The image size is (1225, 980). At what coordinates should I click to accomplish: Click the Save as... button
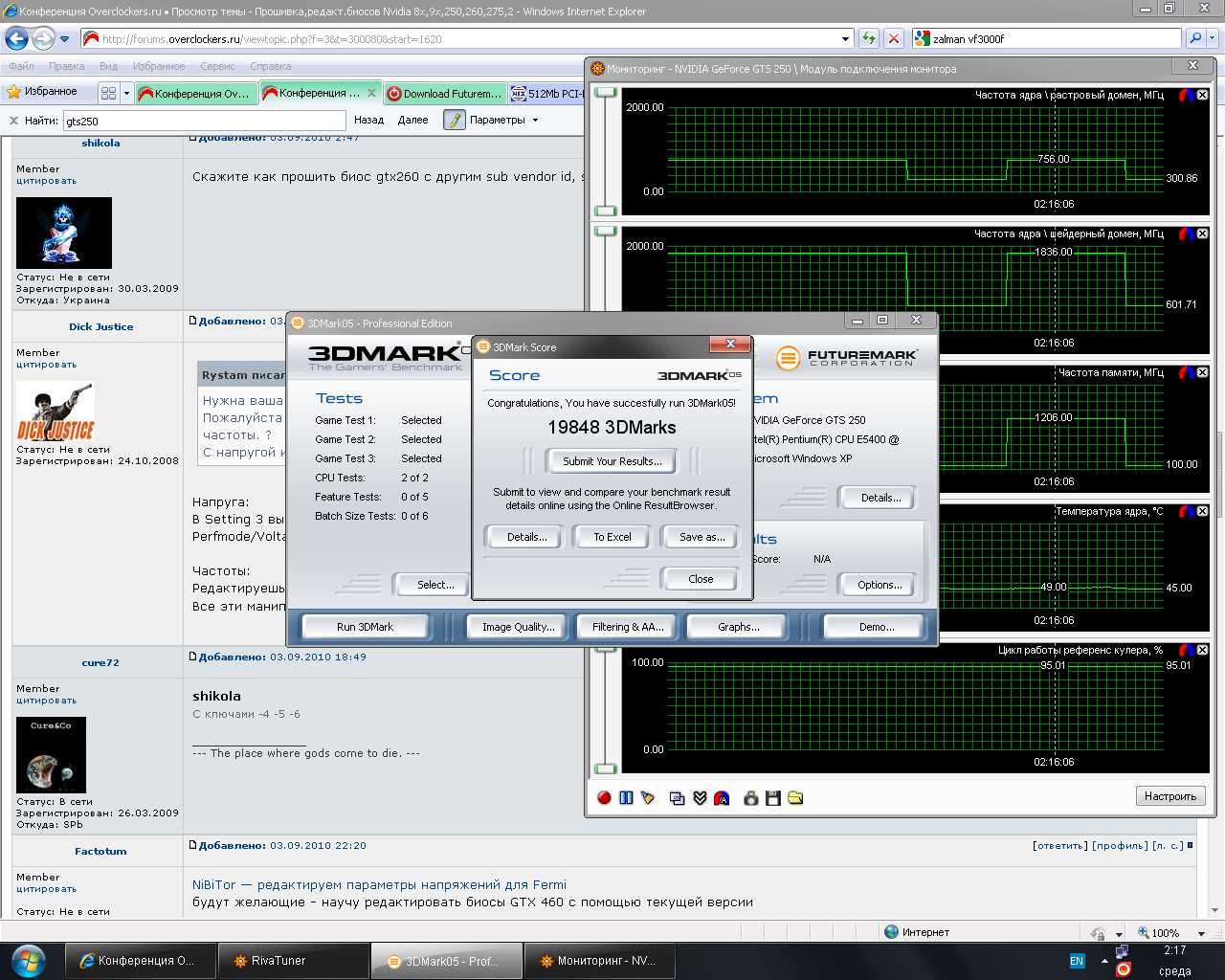click(x=702, y=537)
